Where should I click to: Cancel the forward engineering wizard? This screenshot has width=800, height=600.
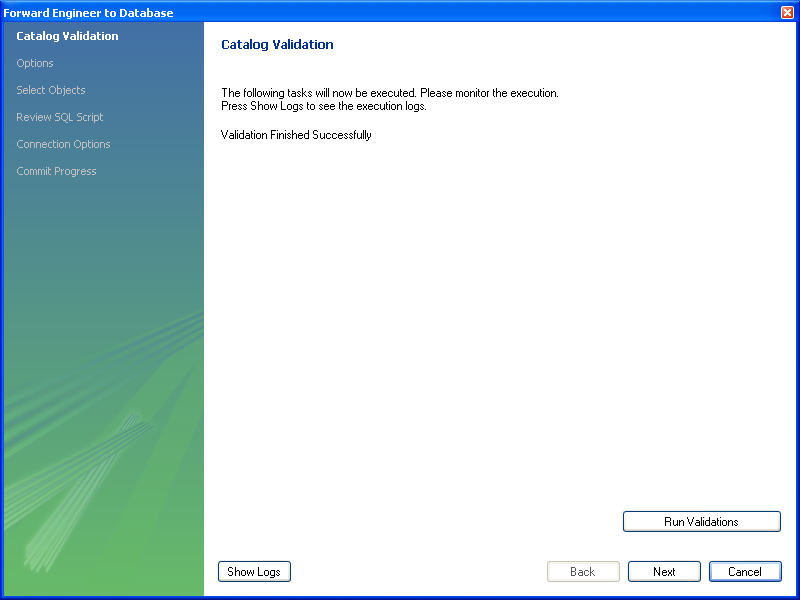pyautogui.click(x=745, y=571)
